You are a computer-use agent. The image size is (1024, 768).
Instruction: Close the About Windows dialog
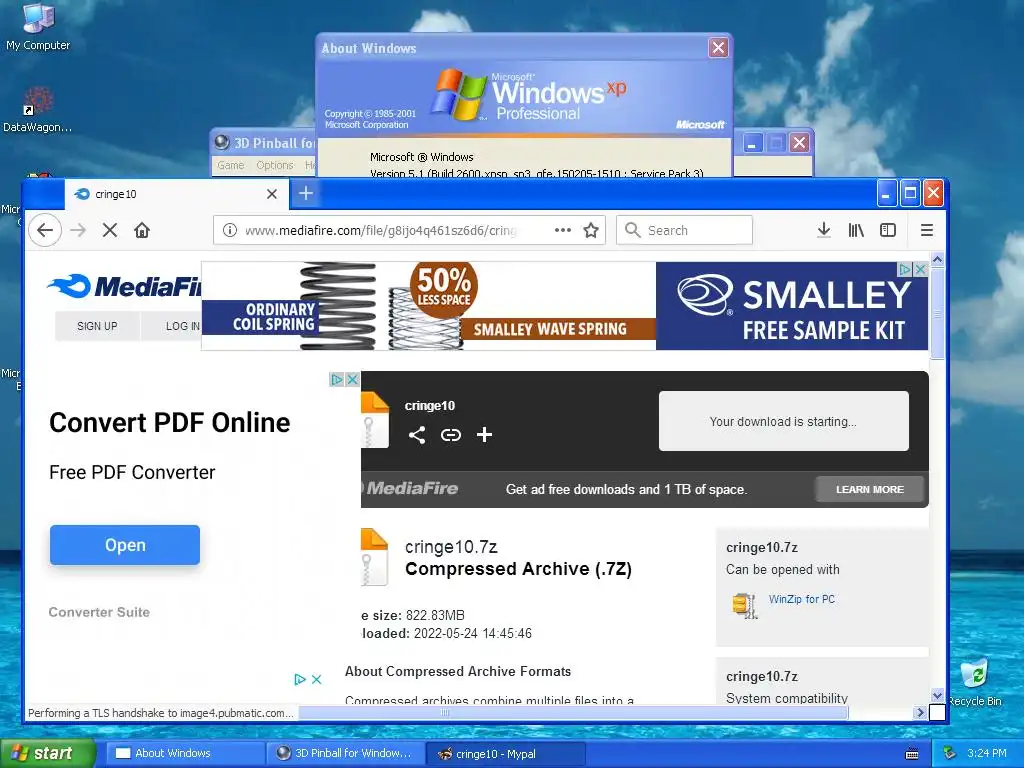718,48
